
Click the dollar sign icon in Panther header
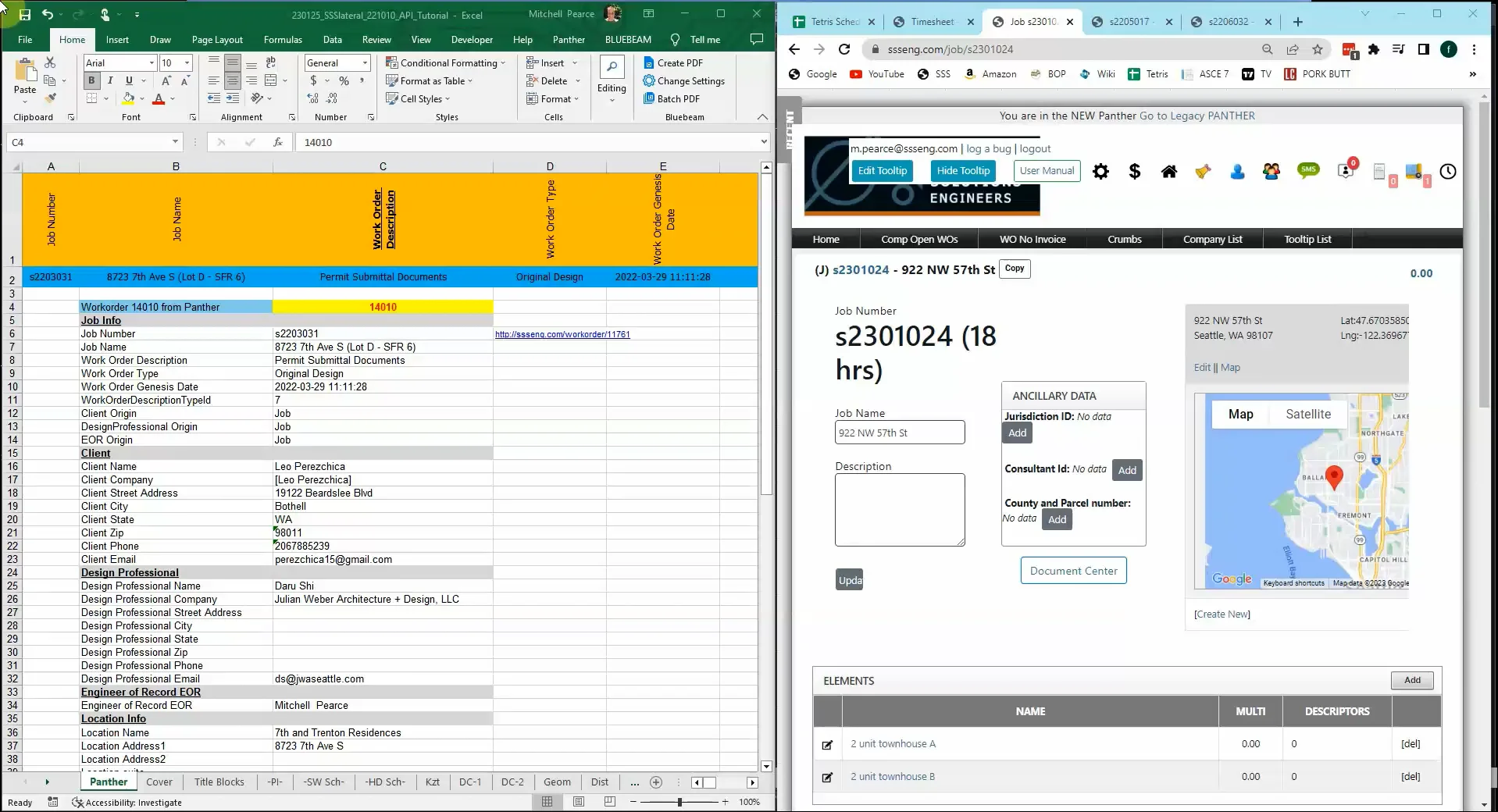coord(1134,171)
